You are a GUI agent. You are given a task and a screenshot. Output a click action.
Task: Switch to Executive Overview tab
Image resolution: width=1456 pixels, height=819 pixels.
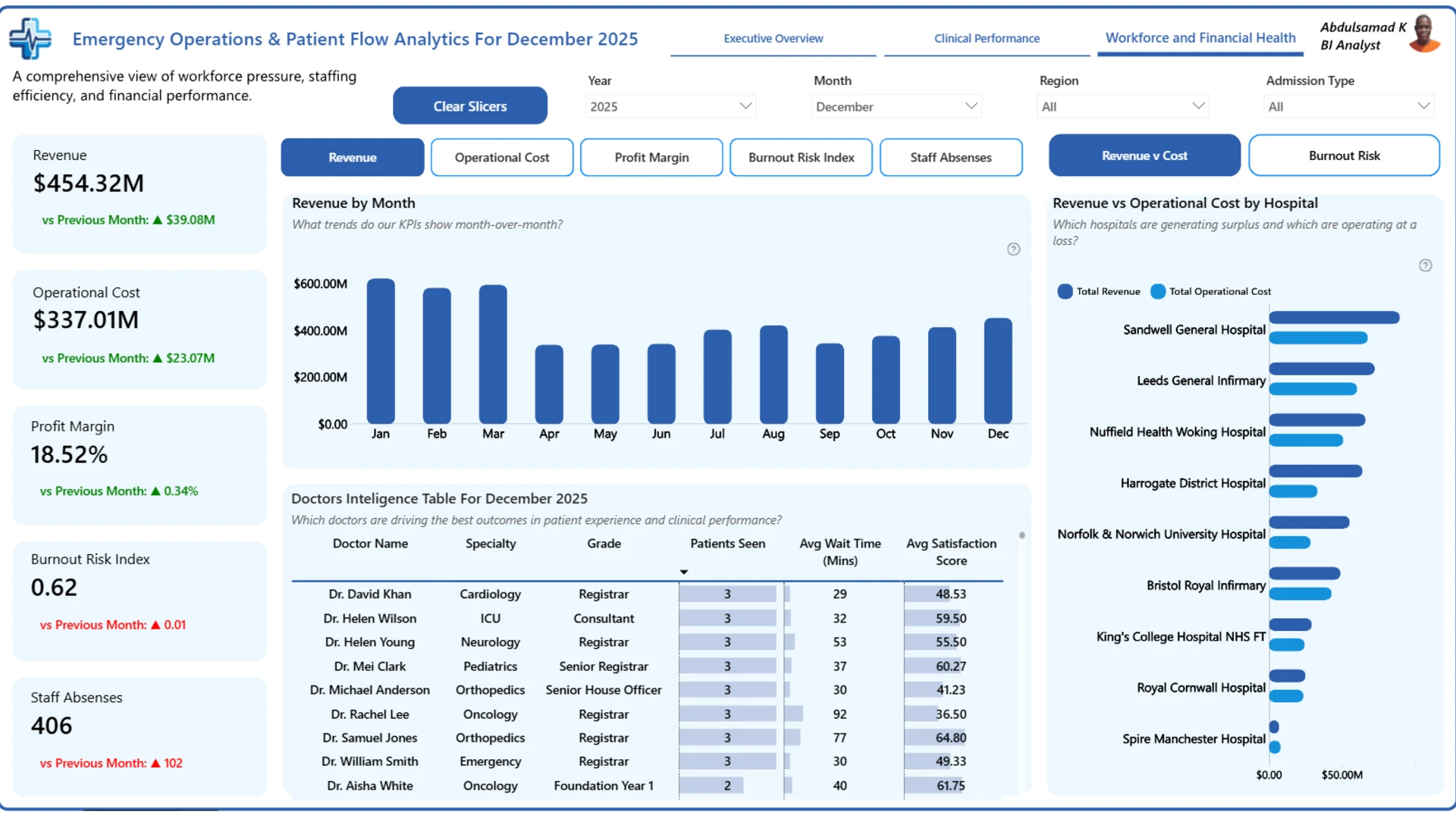(773, 38)
